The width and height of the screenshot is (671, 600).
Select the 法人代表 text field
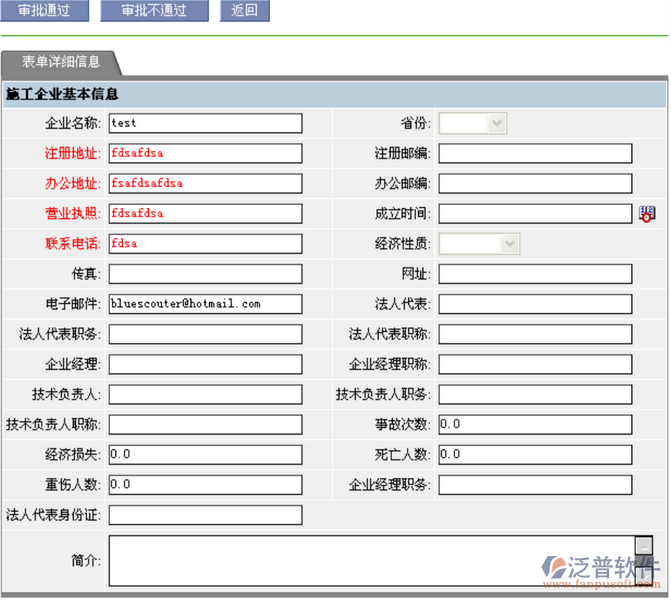pyautogui.click(x=535, y=303)
